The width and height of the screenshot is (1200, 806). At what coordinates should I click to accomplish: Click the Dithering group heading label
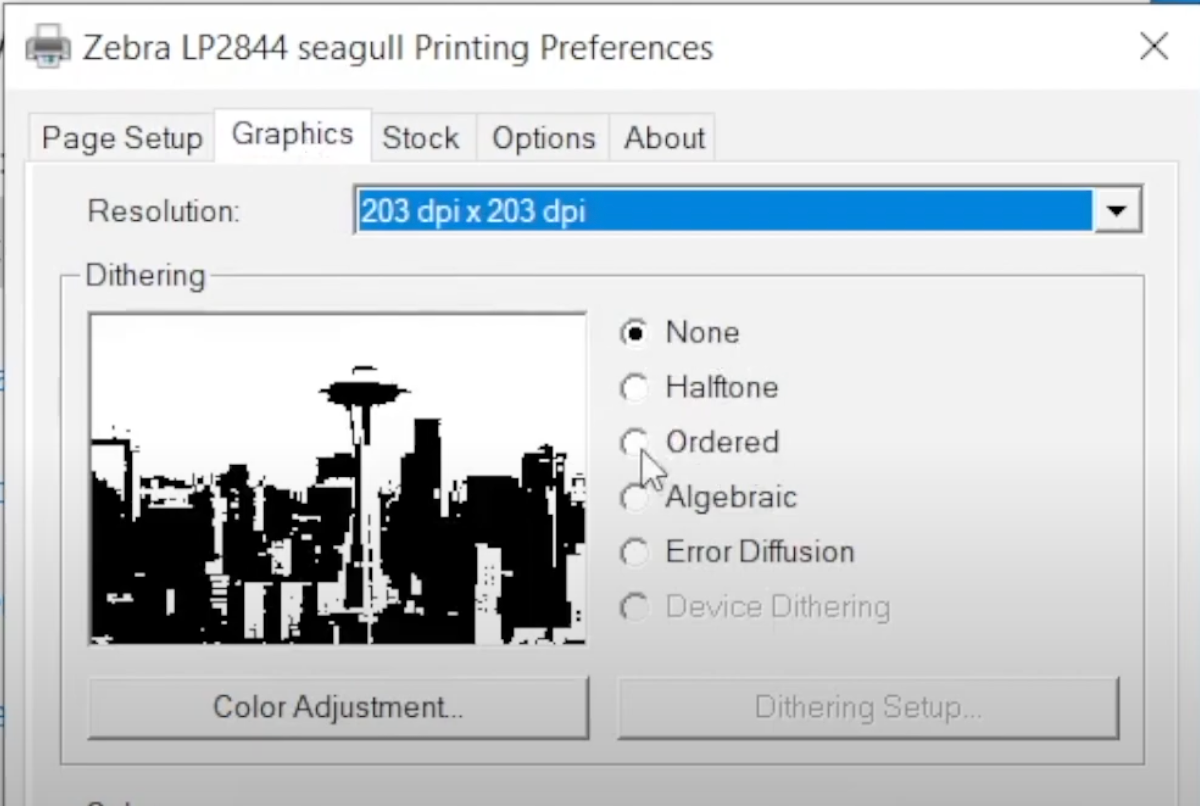point(145,275)
